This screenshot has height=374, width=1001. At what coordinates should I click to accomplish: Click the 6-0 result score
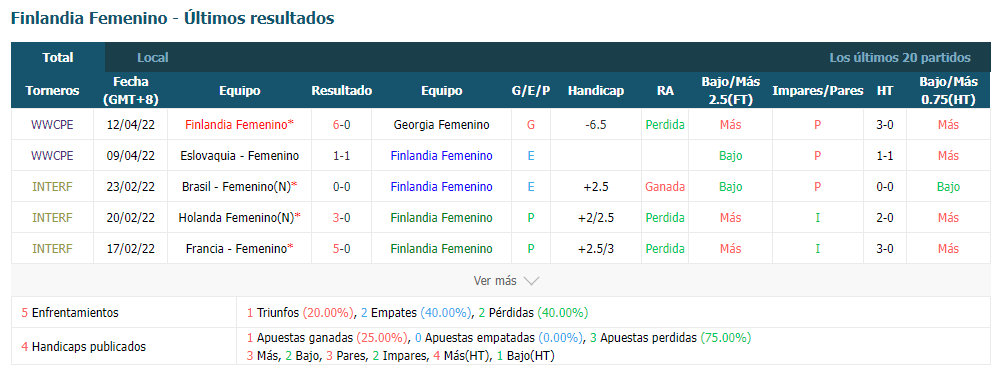pyautogui.click(x=341, y=124)
